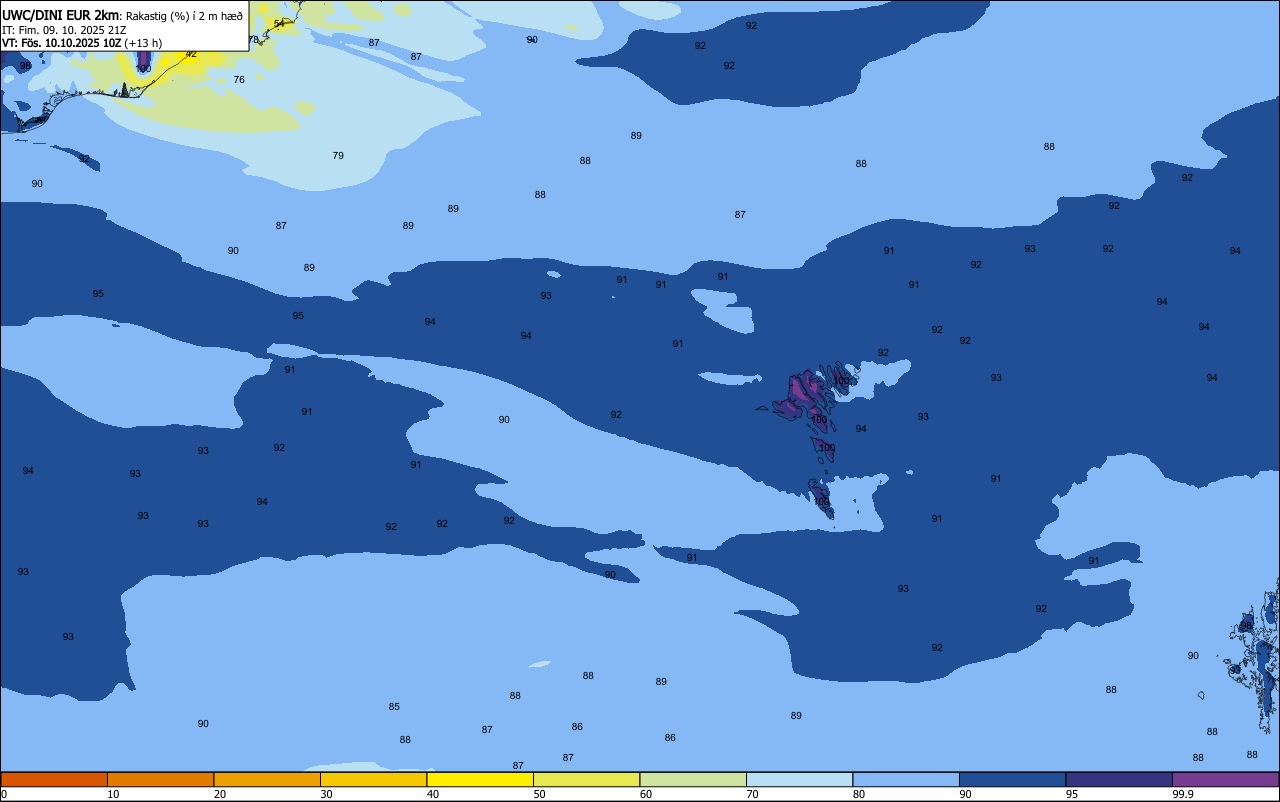Click the '60' legend tick label
This screenshot has width=1280, height=802.
tap(646, 794)
